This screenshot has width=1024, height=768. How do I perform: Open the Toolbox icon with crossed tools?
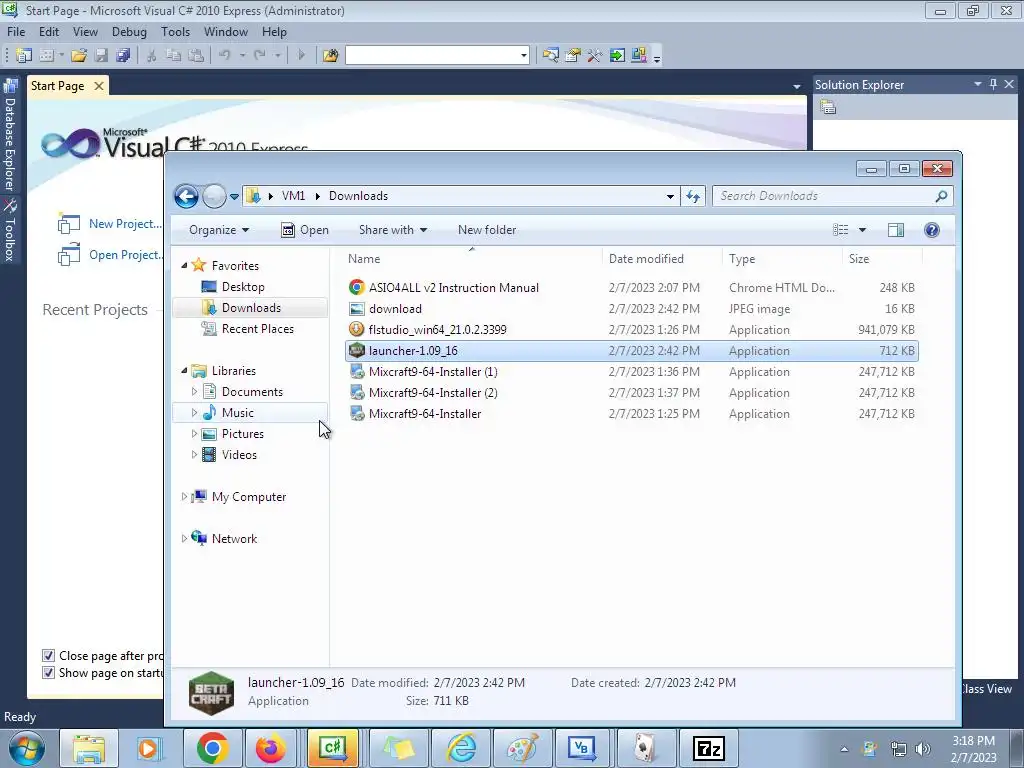595,56
